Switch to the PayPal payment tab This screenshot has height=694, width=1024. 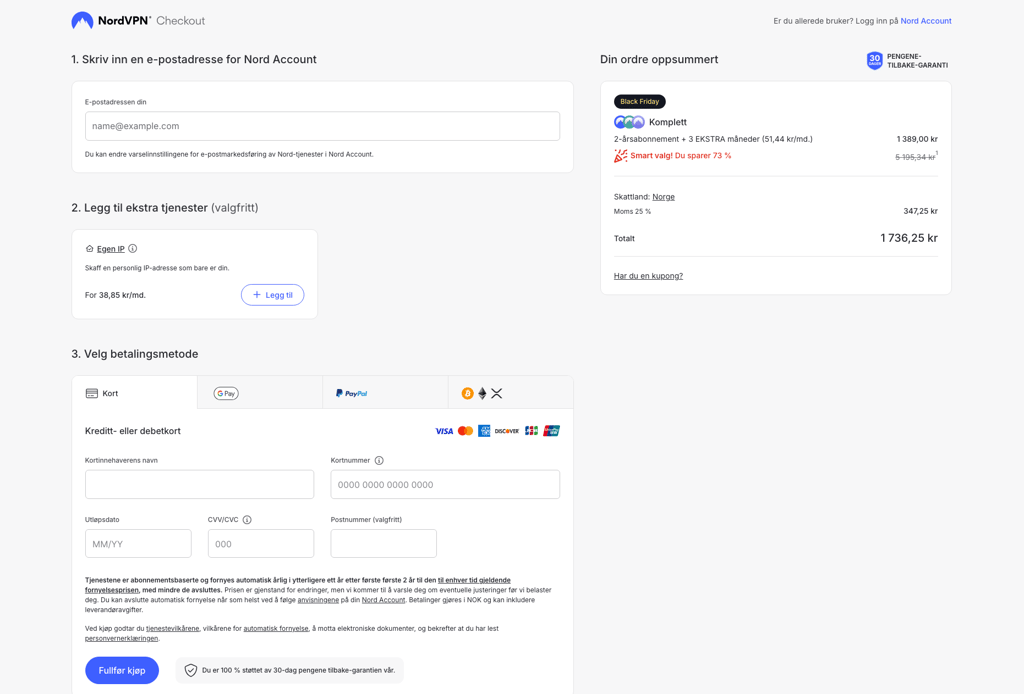point(385,393)
